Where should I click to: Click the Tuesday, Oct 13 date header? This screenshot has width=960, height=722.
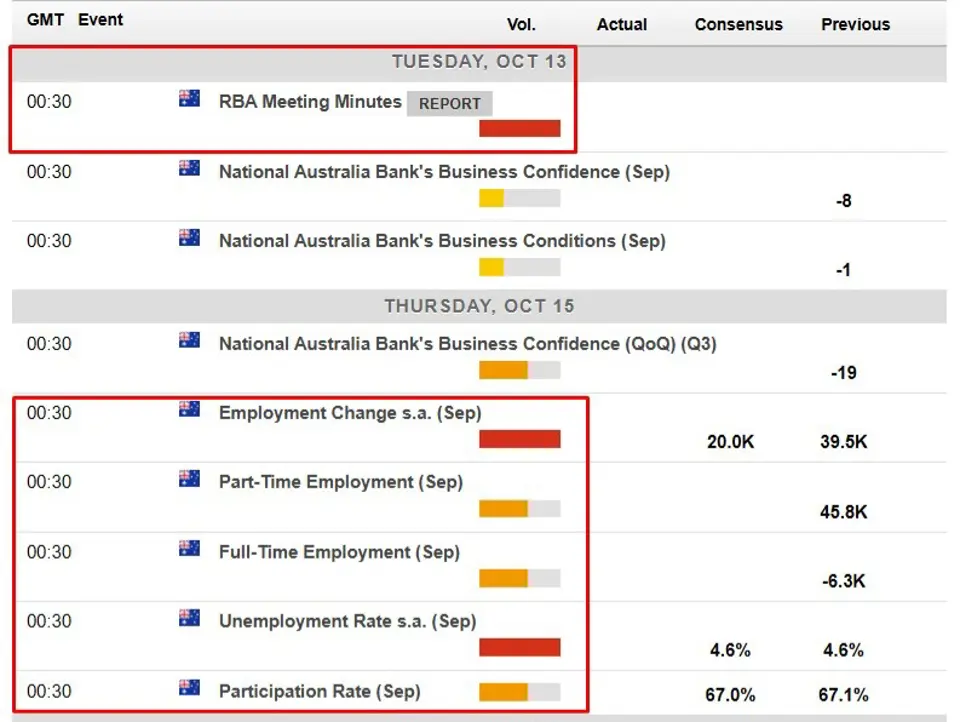click(479, 62)
